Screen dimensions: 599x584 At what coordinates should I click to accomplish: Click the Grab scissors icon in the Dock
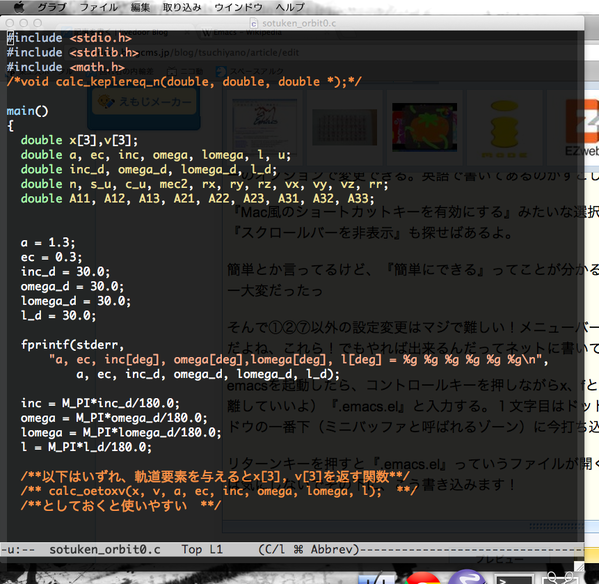[x=559, y=578]
